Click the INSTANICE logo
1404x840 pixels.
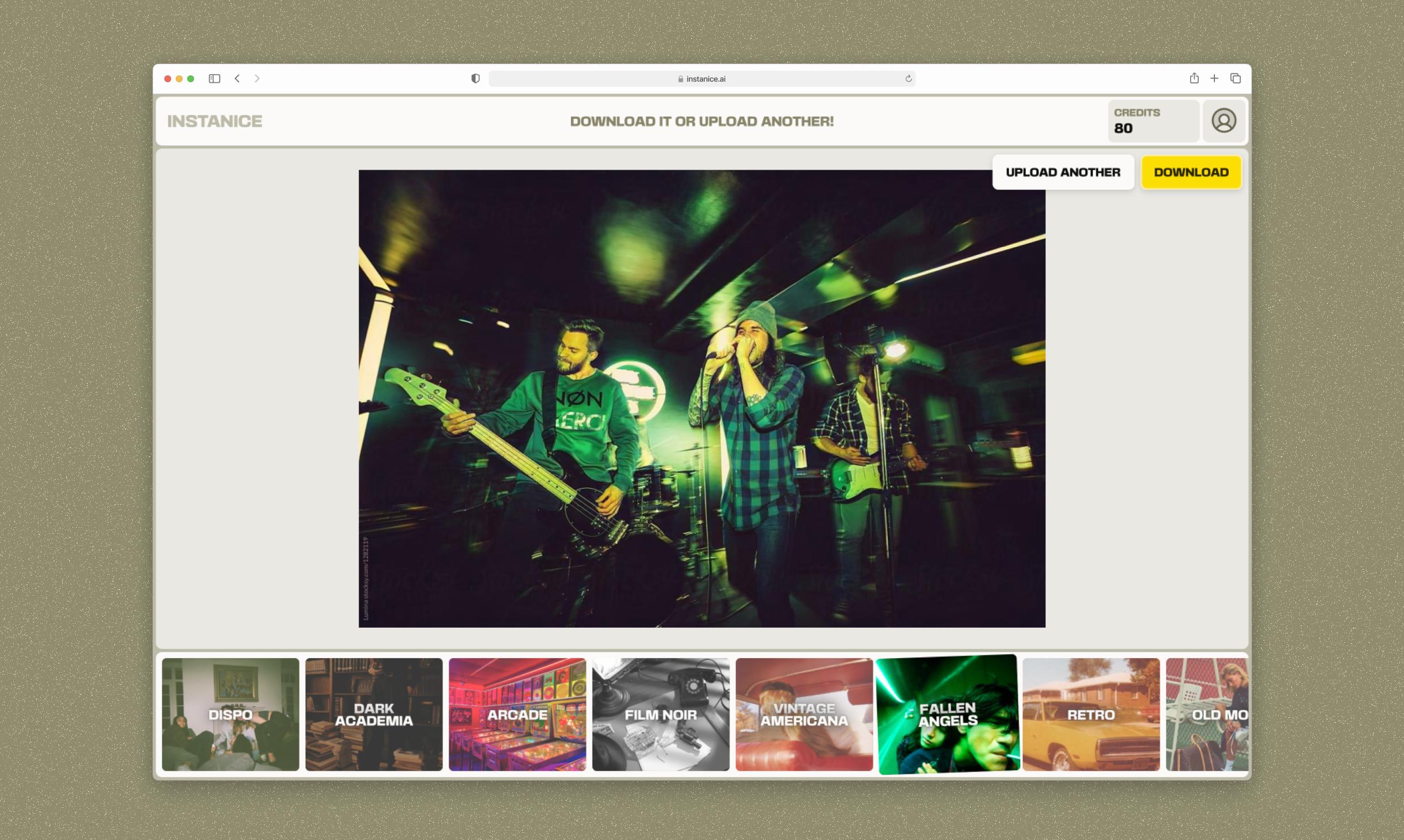coord(214,121)
